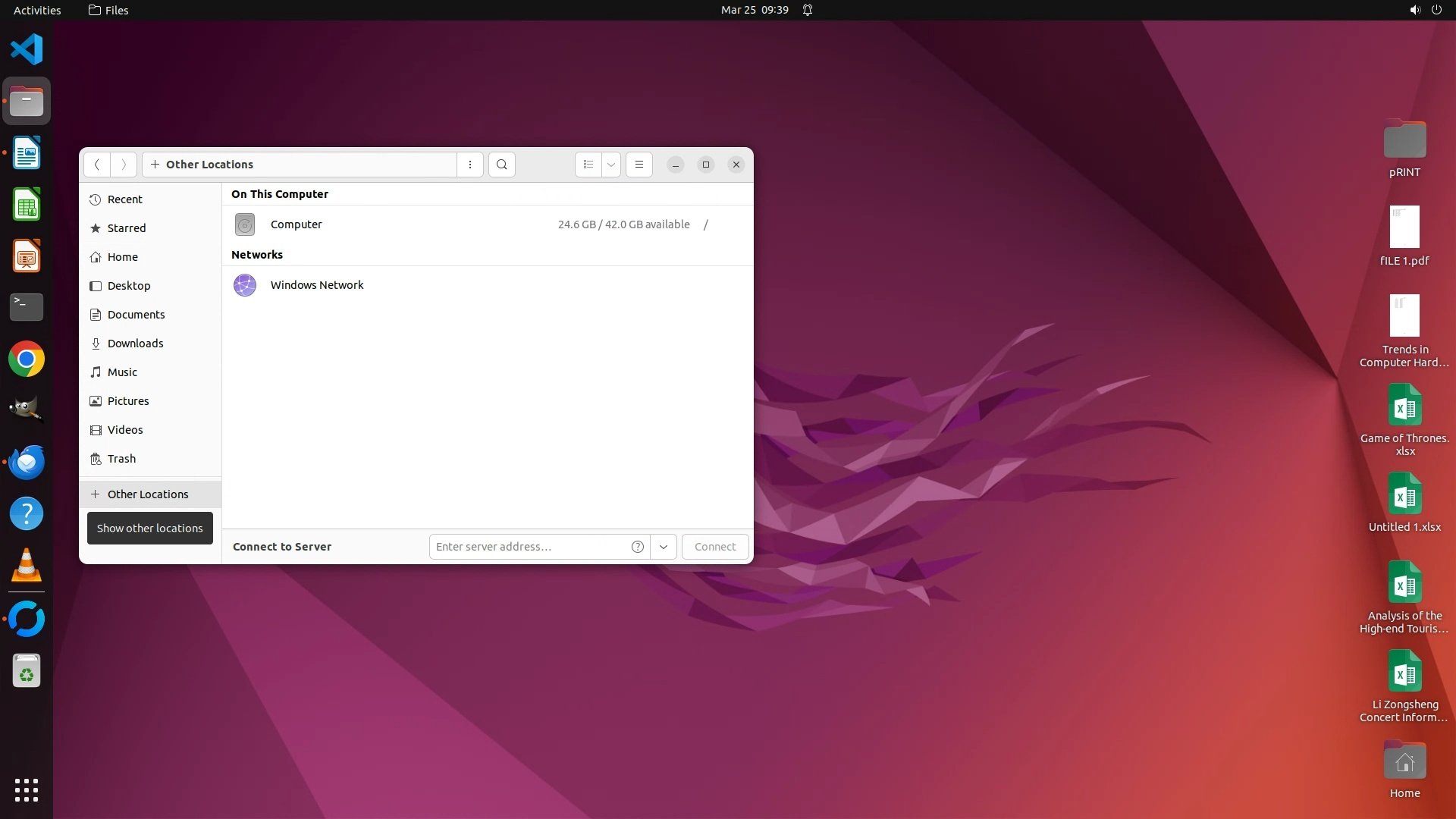Go forward with the right arrow
The image size is (1456, 819).
coord(124,165)
